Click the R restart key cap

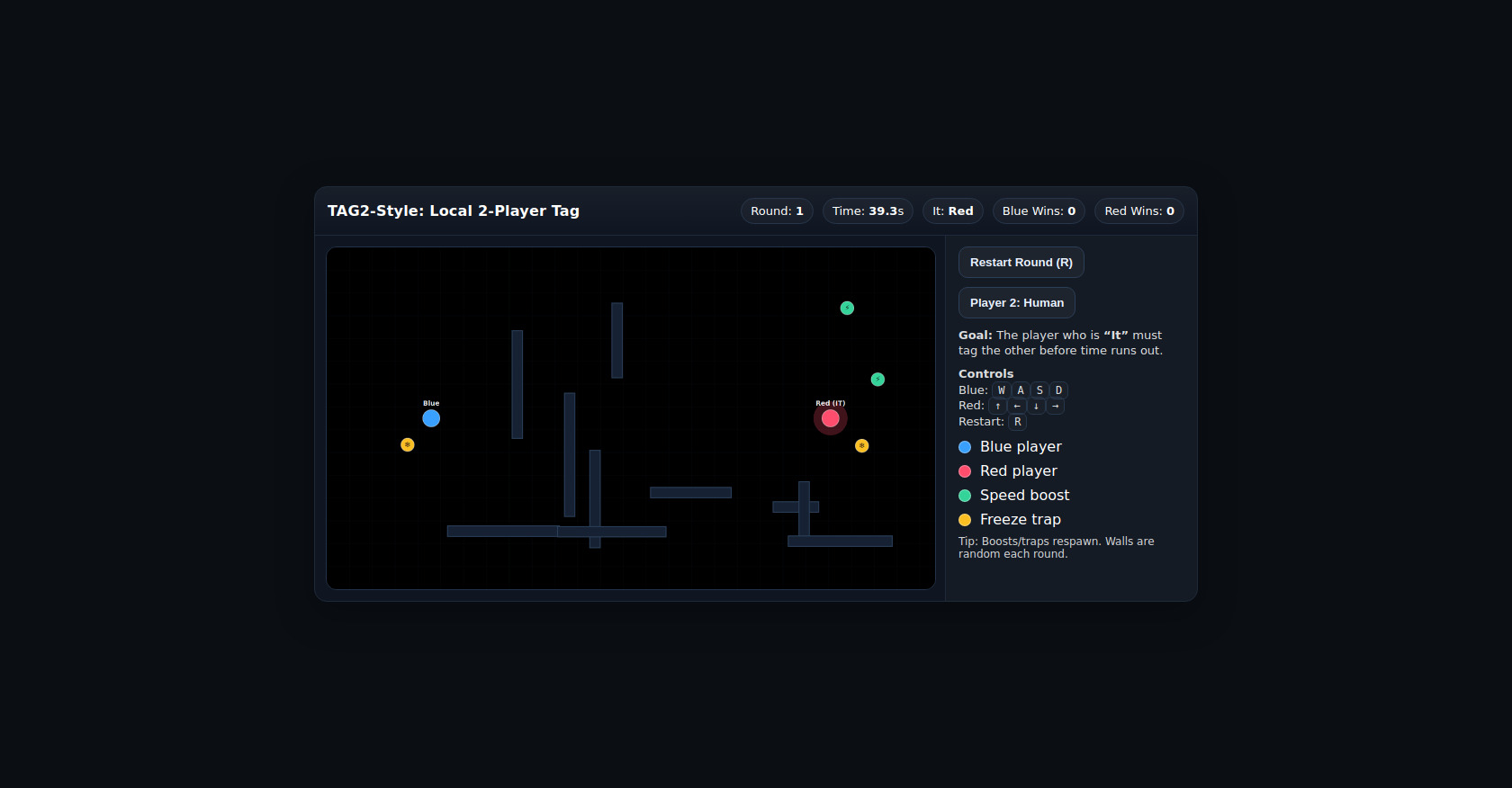(1017, 422)
